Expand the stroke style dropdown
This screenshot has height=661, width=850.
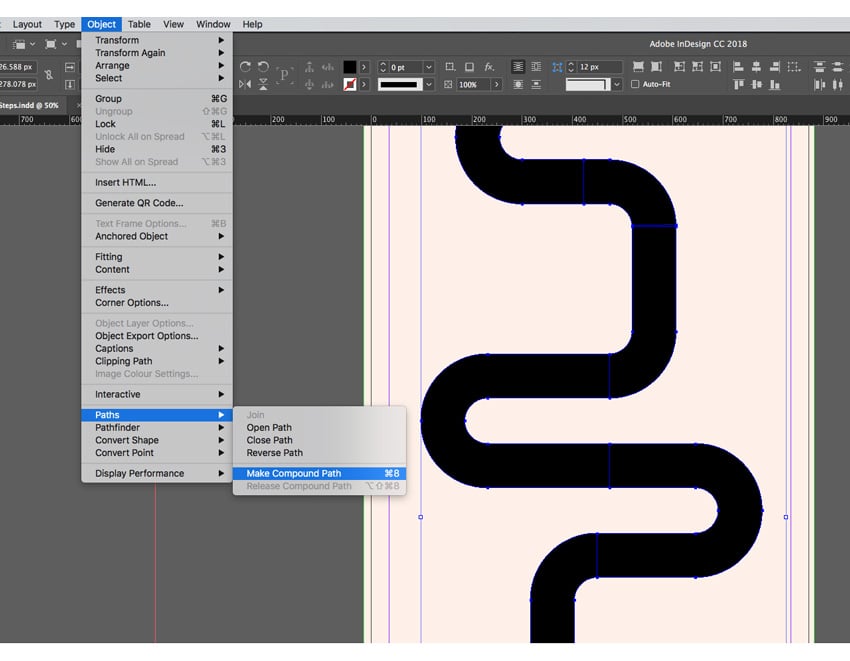430,85
